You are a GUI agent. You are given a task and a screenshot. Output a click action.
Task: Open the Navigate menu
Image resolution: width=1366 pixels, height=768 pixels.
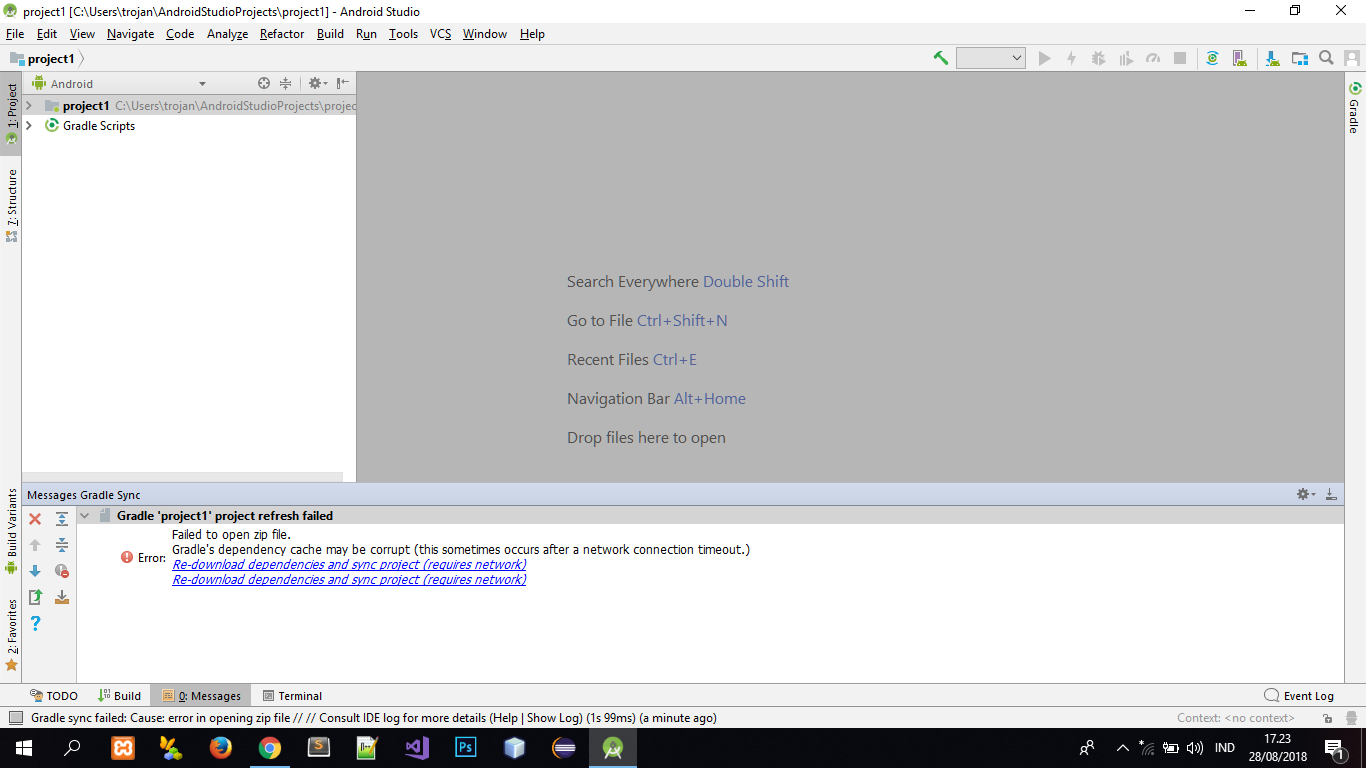tap(131, 34)
